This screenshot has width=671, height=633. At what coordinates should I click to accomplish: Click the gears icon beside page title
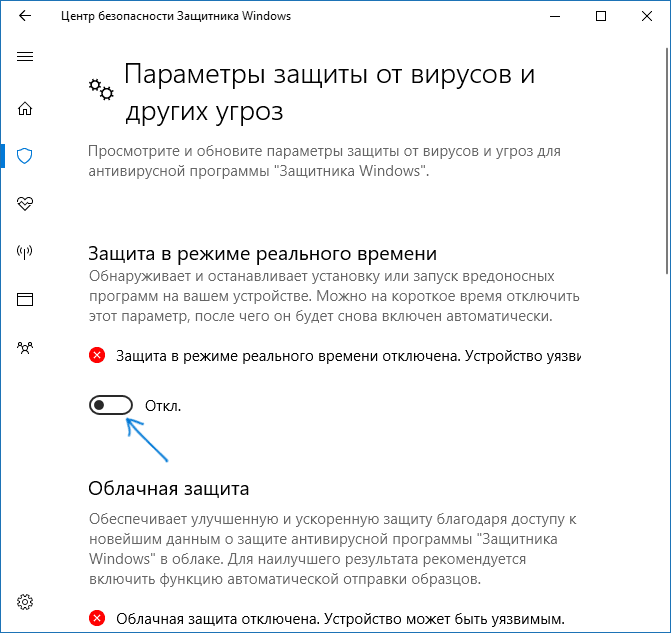(101, 89)
